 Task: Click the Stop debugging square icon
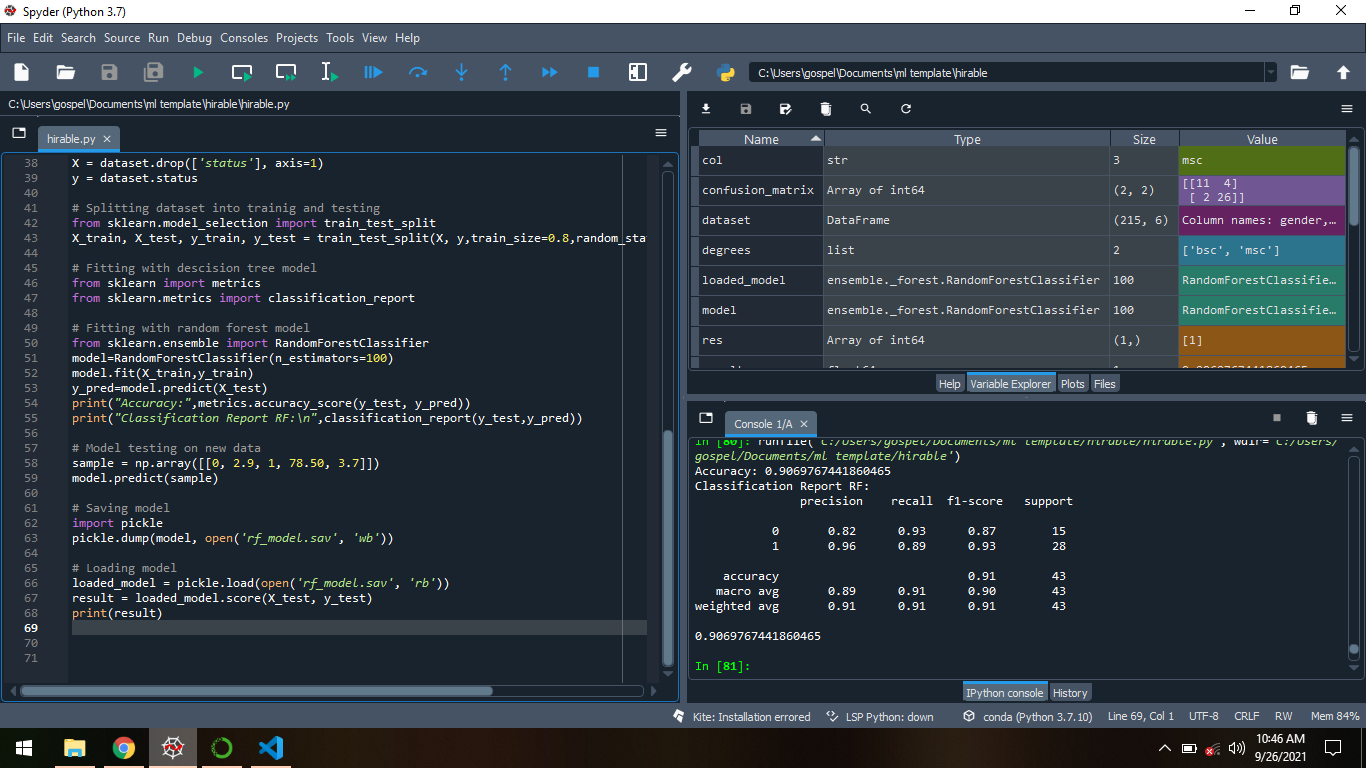[x=593, y=72]
